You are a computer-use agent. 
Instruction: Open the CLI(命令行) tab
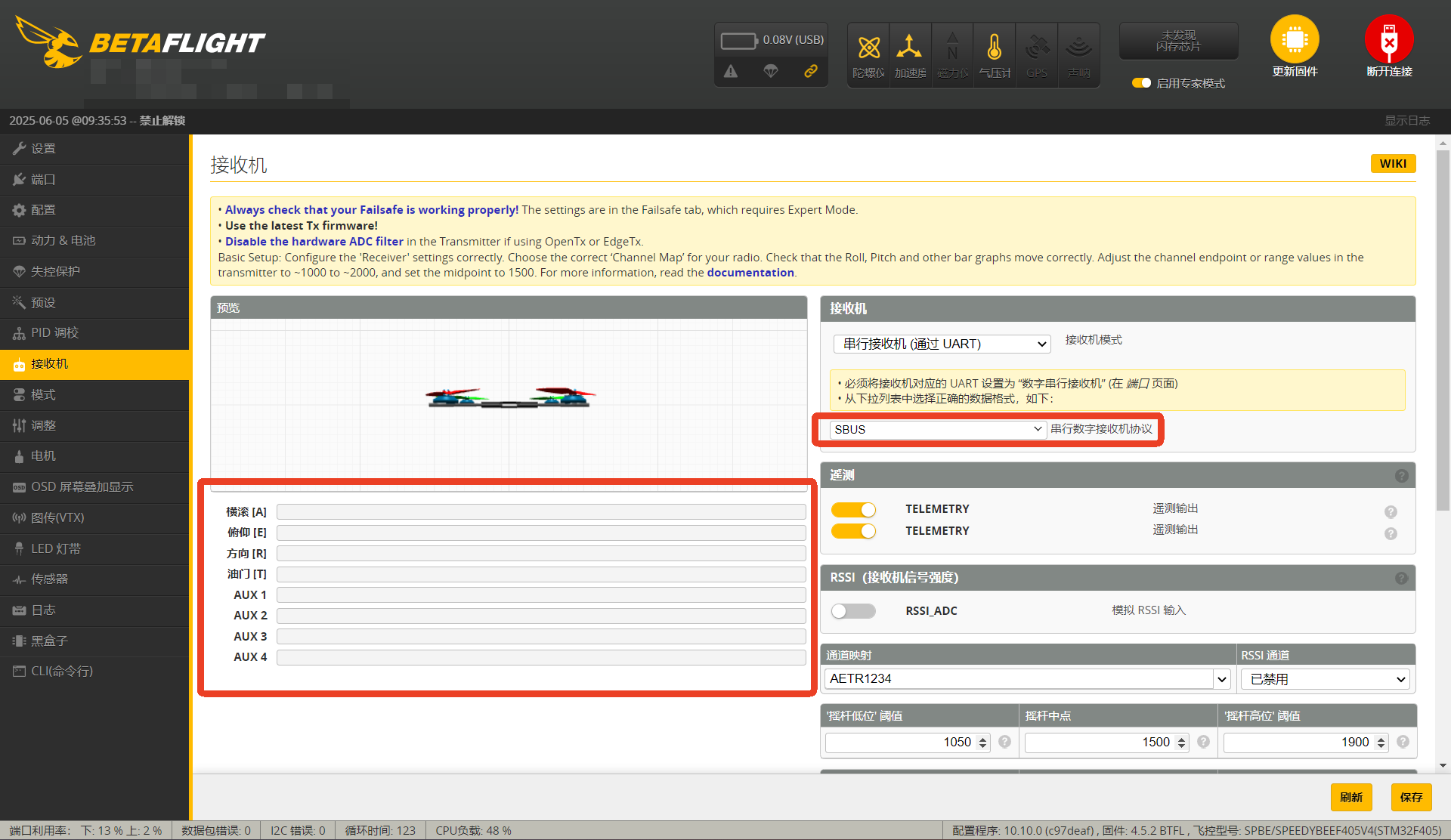point(94,672)
